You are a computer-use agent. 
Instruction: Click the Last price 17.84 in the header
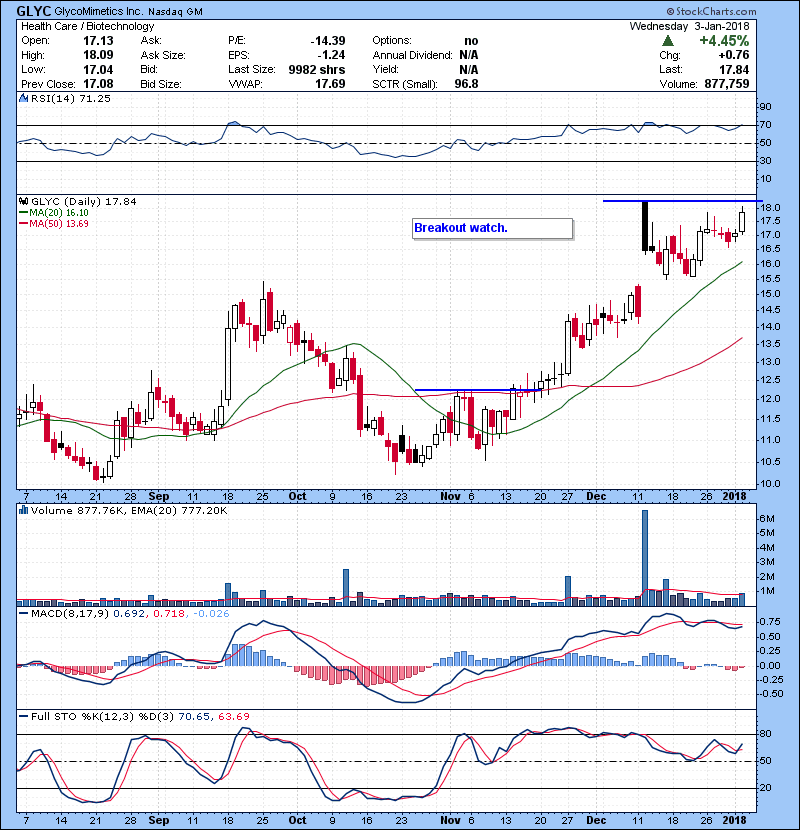734,69
